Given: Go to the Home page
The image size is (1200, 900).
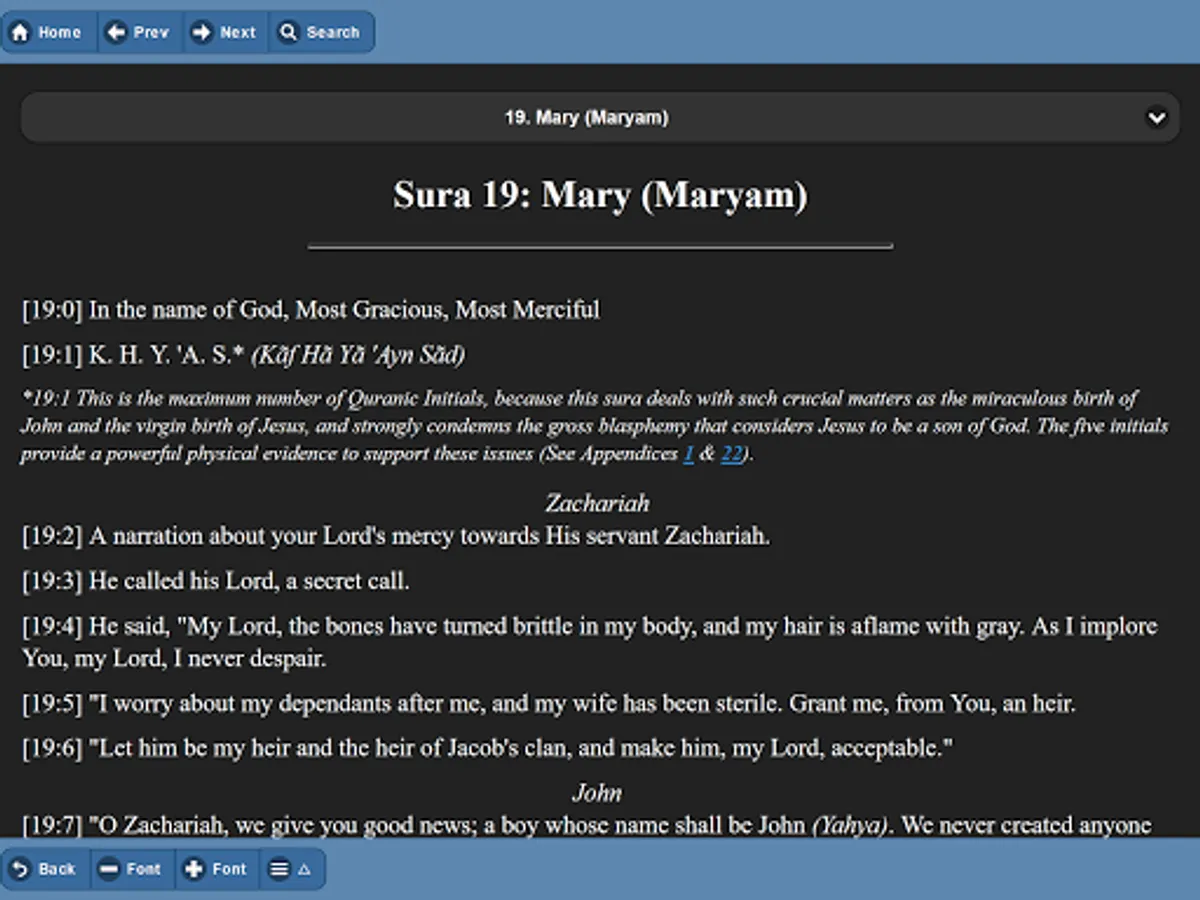Looking at the screenshot, I should 48,32.
